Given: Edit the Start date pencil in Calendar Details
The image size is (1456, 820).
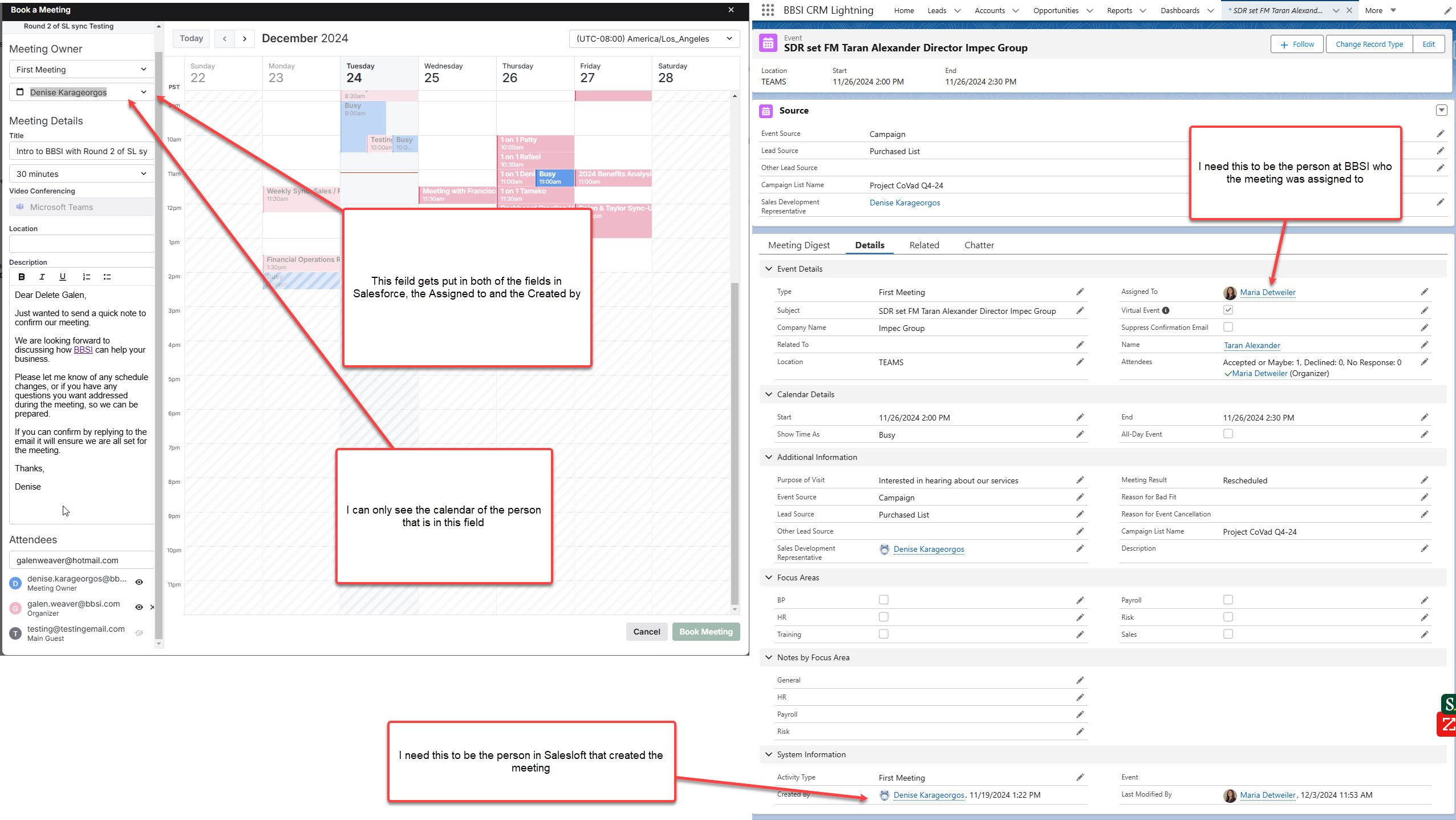Looking at the screenshot, I should [x=1080, y=418].
